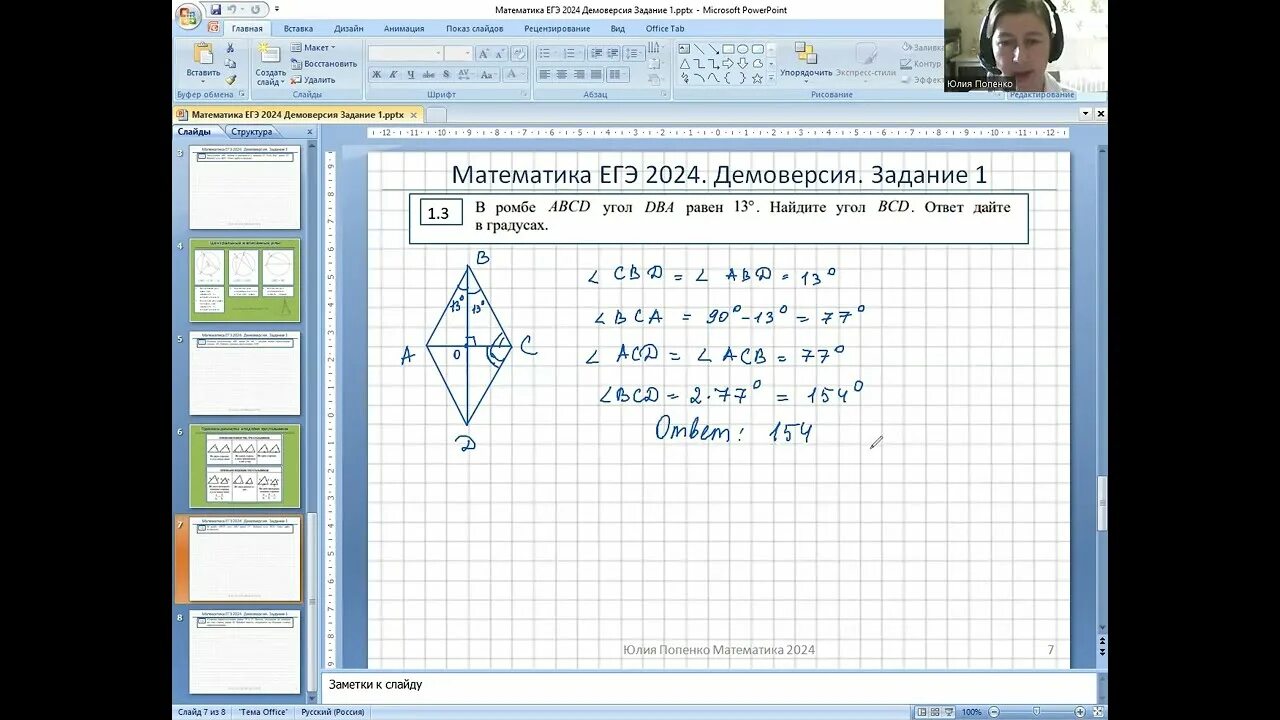Expand the shapes gallery more arrow
This screenshot has width=1280, height=720.
coord(771,78)
